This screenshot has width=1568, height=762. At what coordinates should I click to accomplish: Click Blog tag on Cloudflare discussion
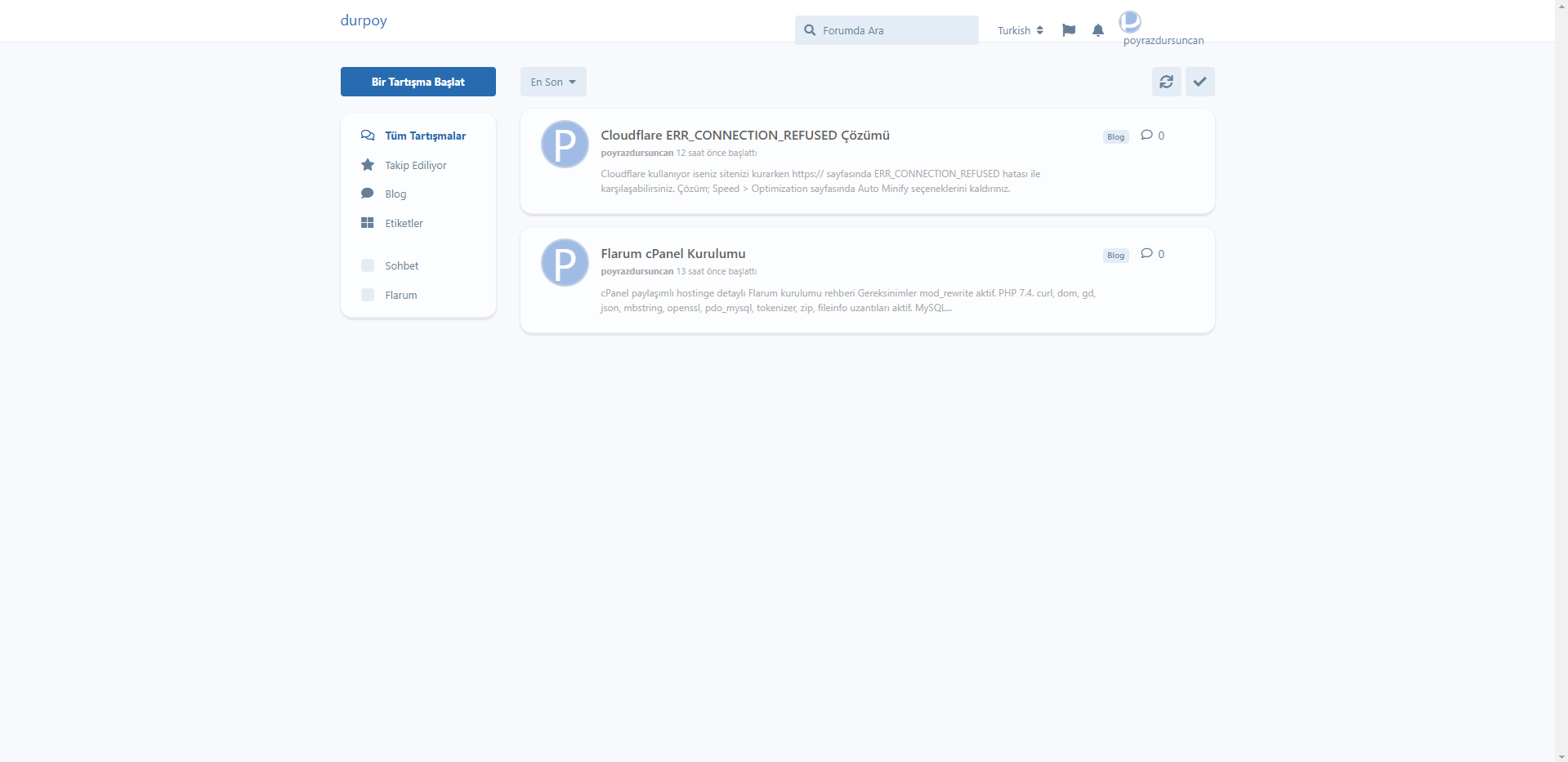[x=1115, y=136]
